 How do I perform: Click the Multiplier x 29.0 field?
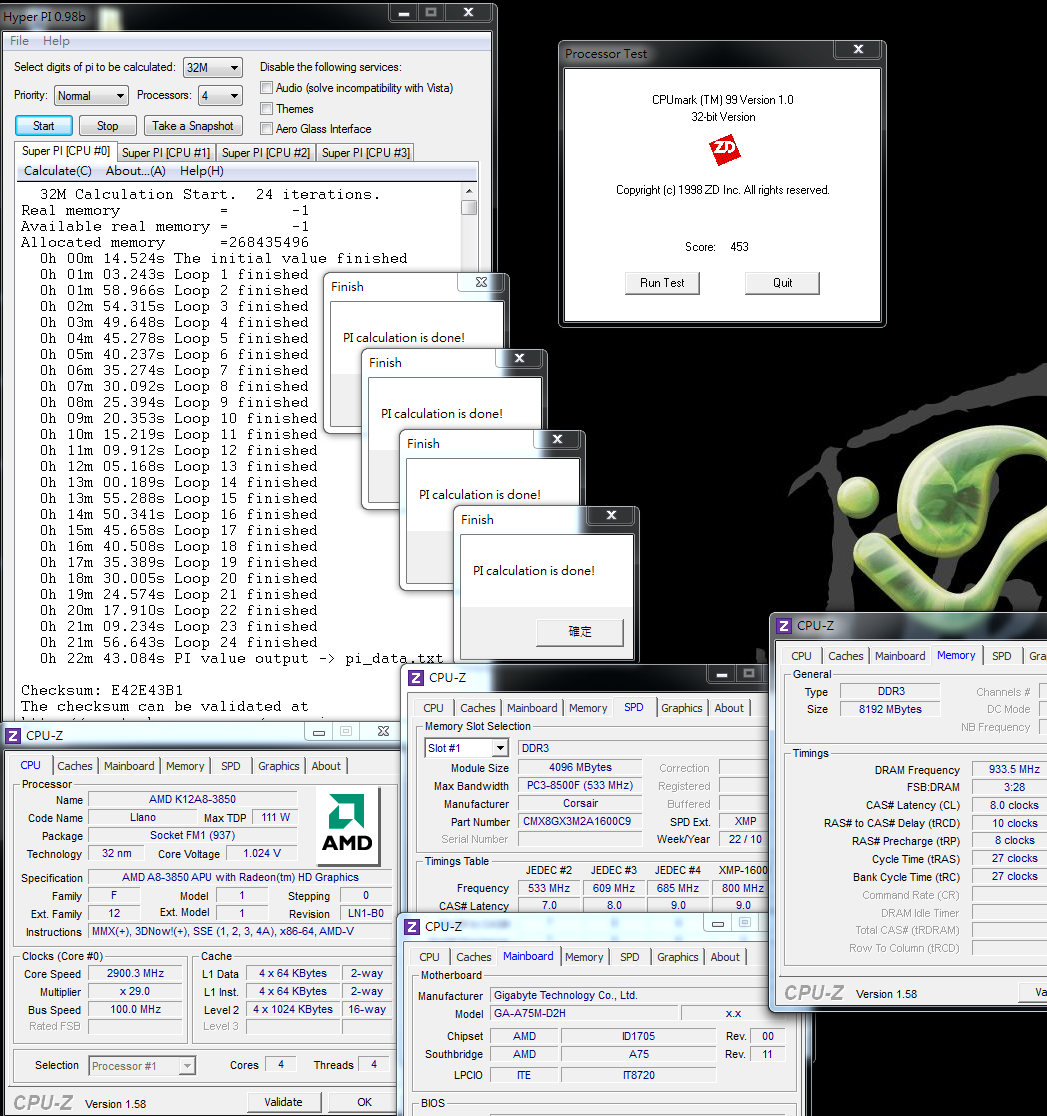[135, 991]
